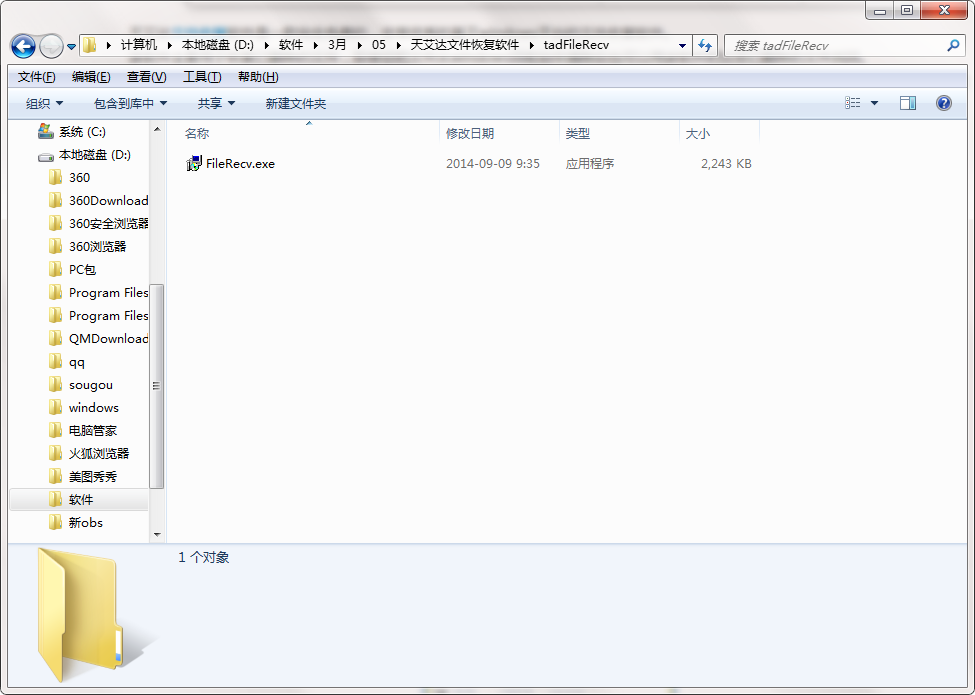Click tadFileRecv in the address path
The height and width of the screenshot is (695, 975).
coord(576,45)
